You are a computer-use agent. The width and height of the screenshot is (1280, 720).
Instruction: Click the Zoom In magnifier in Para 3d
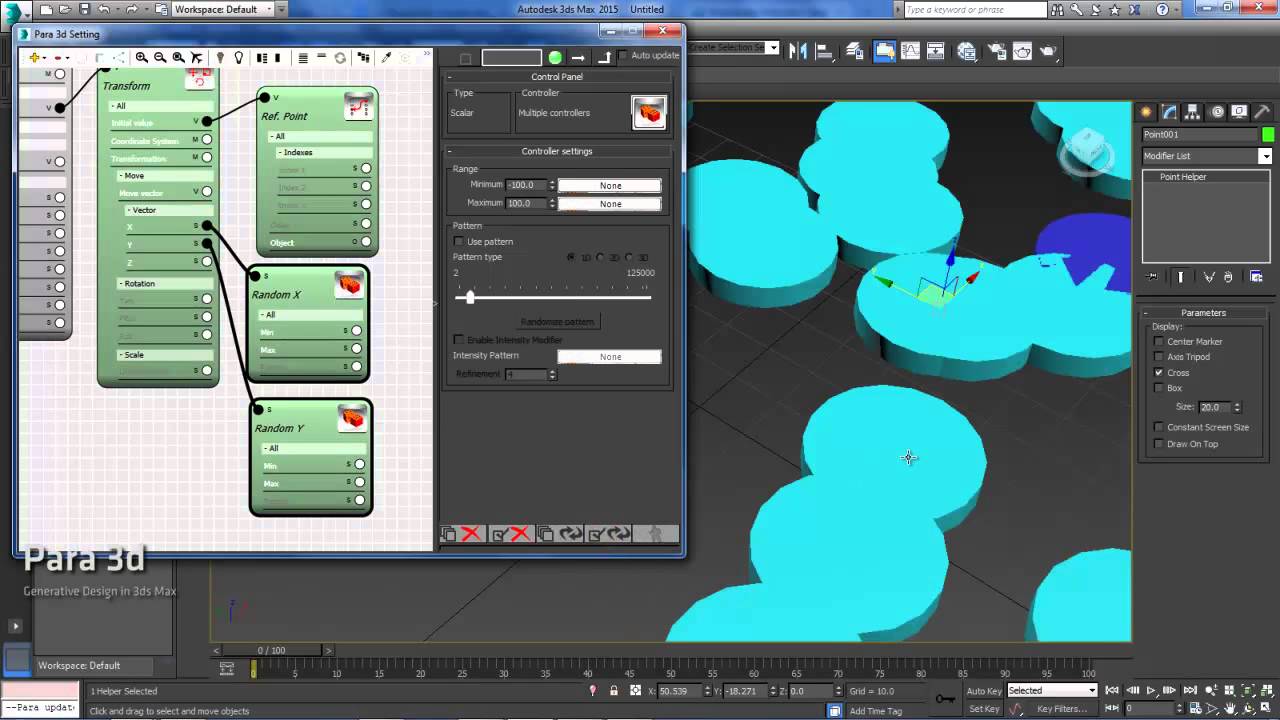142,58
